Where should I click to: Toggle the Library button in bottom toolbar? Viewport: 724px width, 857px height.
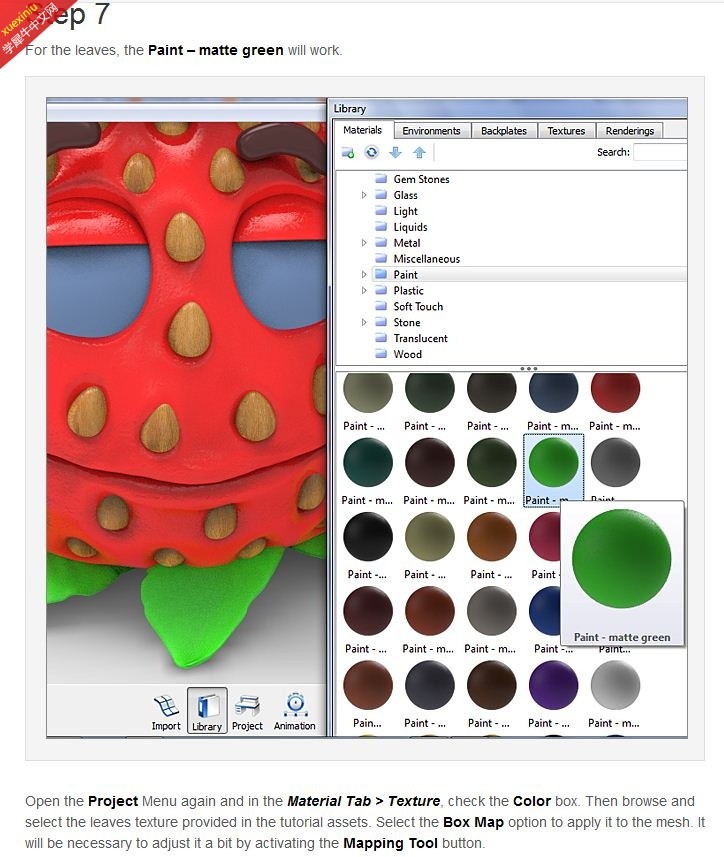[207, 711]
